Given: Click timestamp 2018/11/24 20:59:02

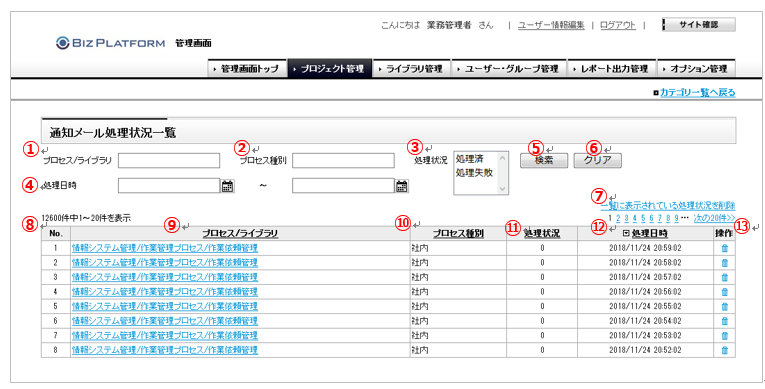Looking at the screenshot, I should click(645, 248).
